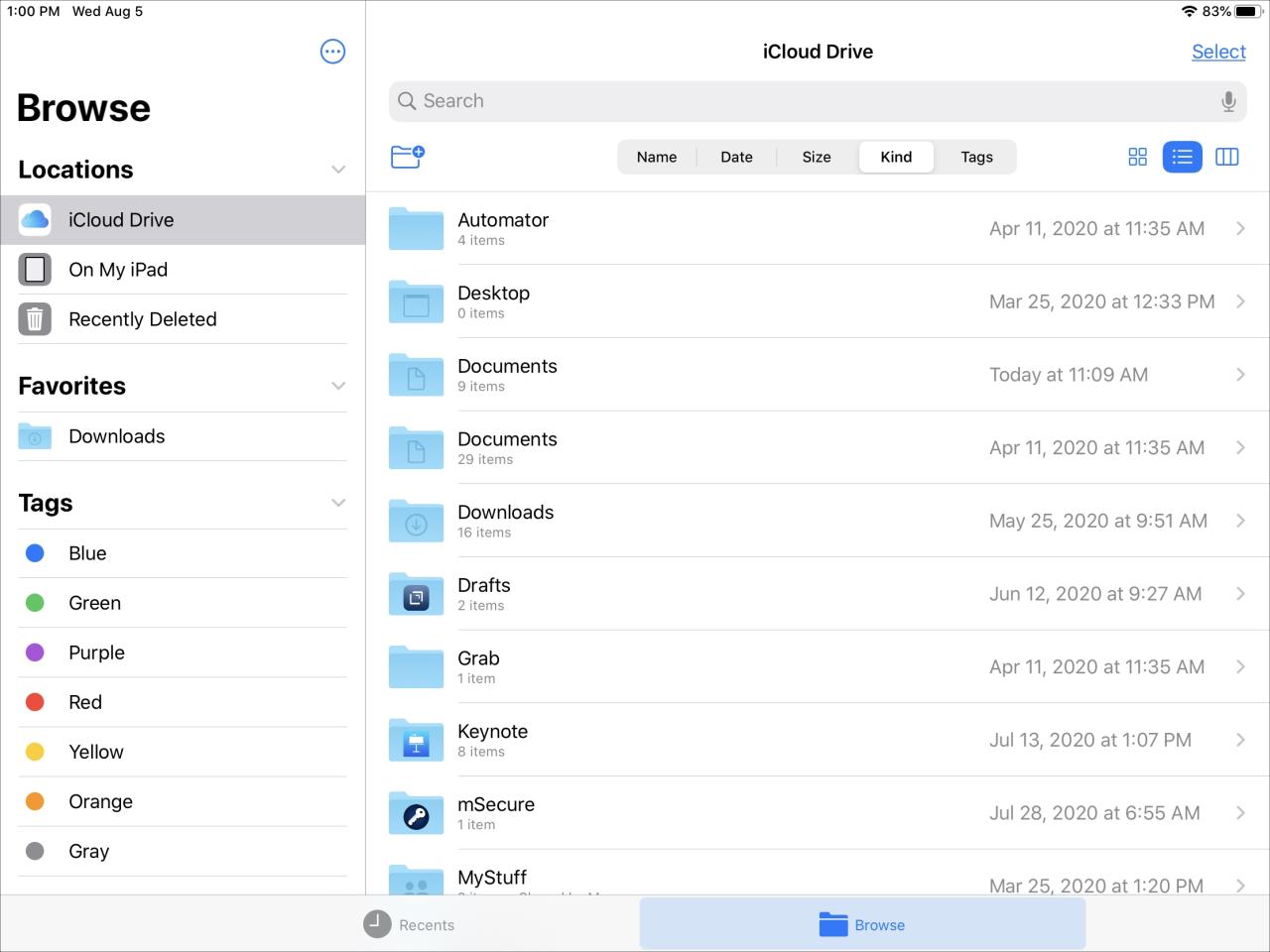Viewport: 1270px width, 952px height.
Task: Click the Search field
Action: (x=804, y=101)
